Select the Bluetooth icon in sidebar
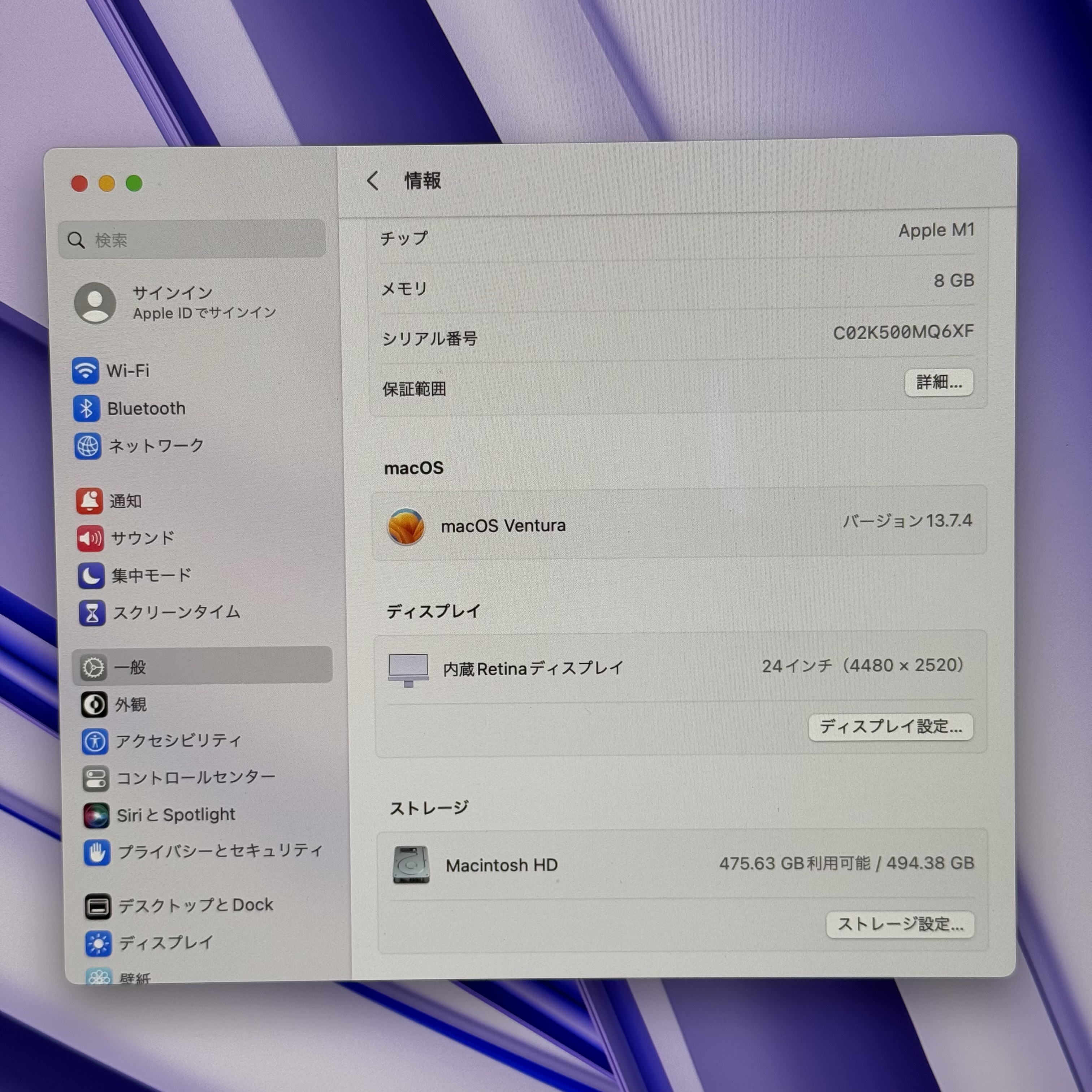Viewport: 1092px width, 1092px height. pos(86,408)
